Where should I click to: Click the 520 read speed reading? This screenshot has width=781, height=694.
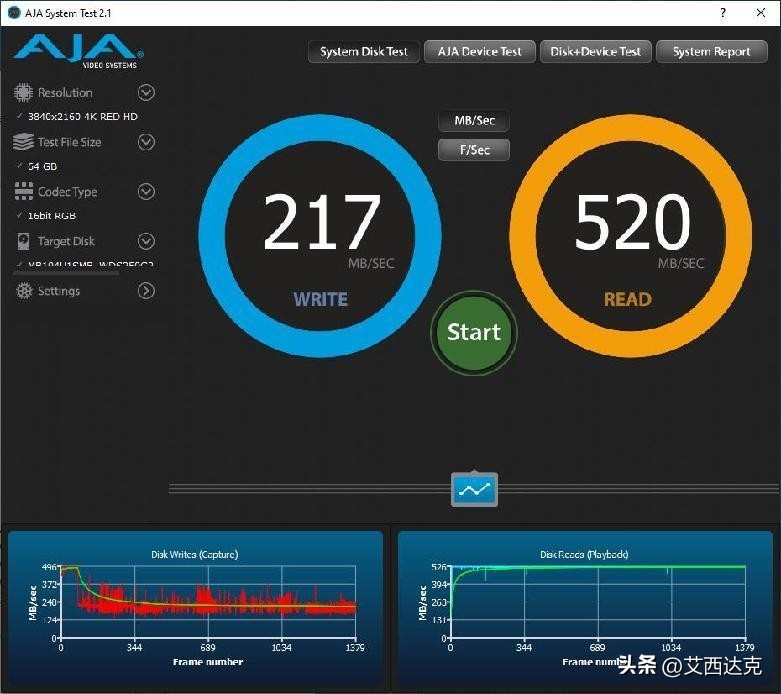[633, 222]
